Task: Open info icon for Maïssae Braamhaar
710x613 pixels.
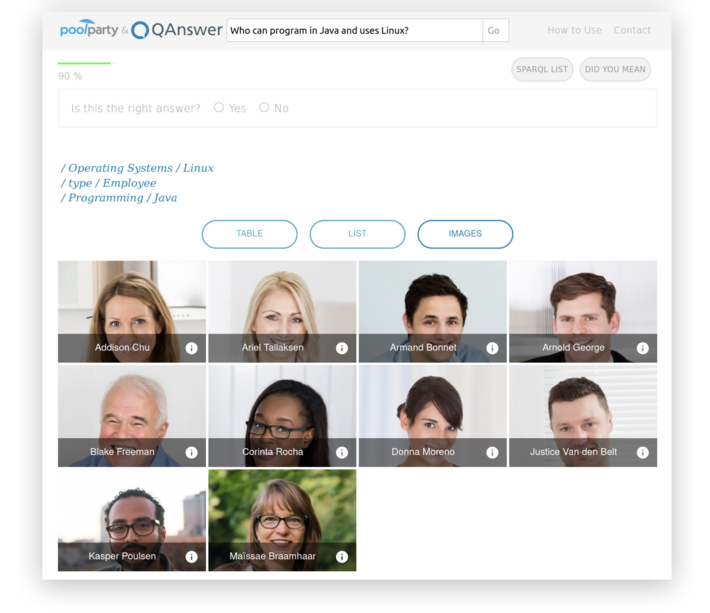Action: [342, 556]
